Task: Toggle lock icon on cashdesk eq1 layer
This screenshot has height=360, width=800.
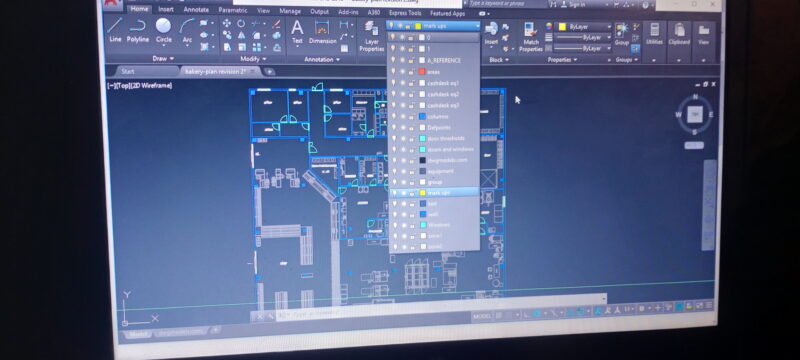Action: tap(411, 83)
